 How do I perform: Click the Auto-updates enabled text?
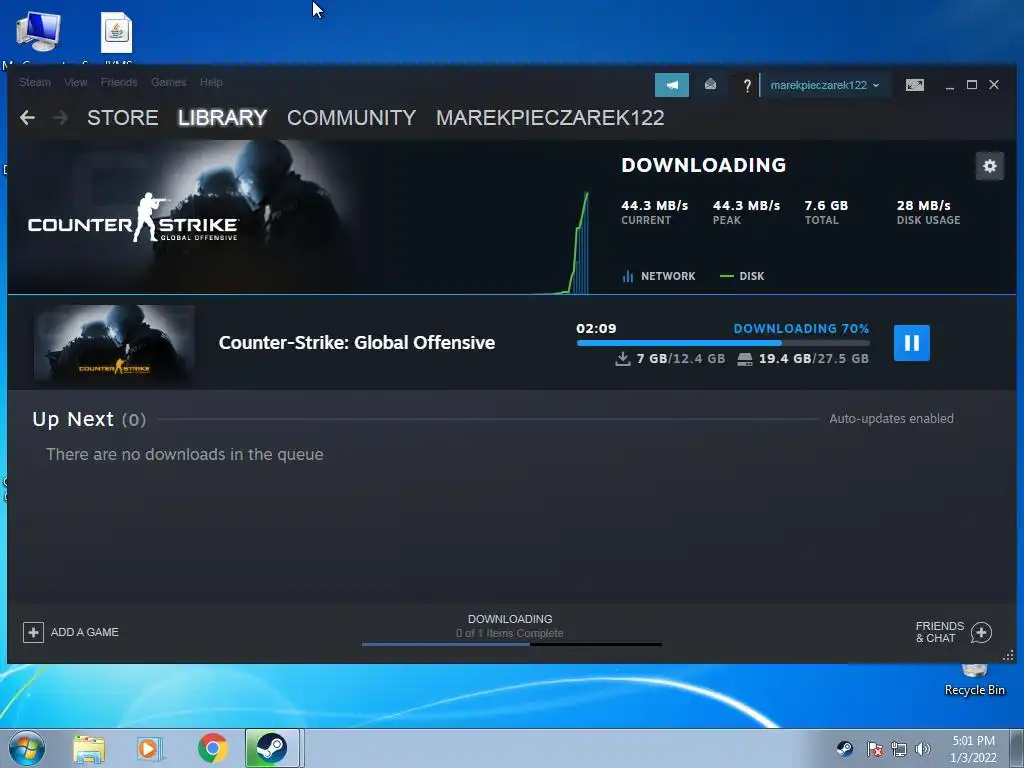[891, 419]
